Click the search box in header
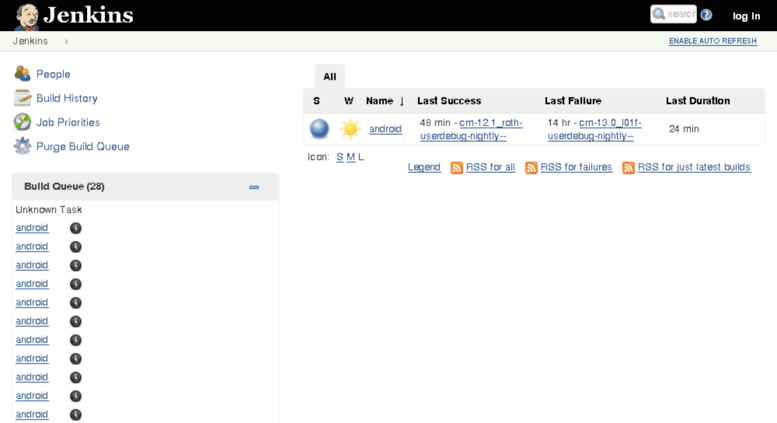This screenshot has height=423, width=777. 673,14
